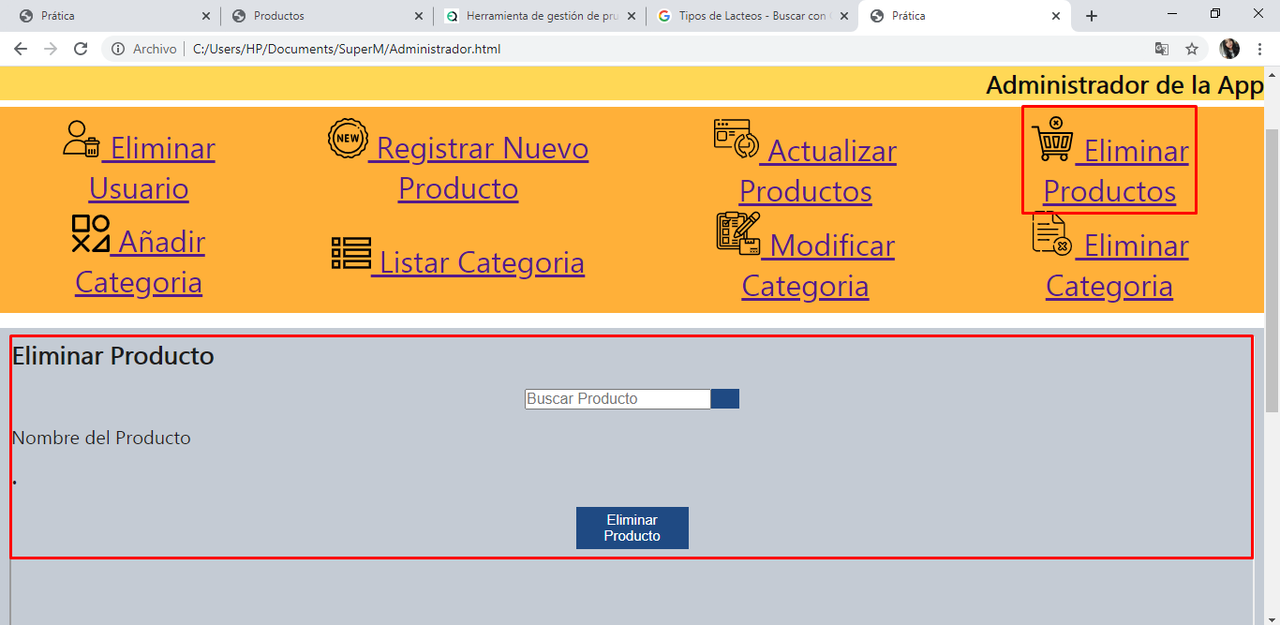Screen dimensions: 1280x625
Task: Open the translate page icon in address bar
Action: pos(1161,49)
